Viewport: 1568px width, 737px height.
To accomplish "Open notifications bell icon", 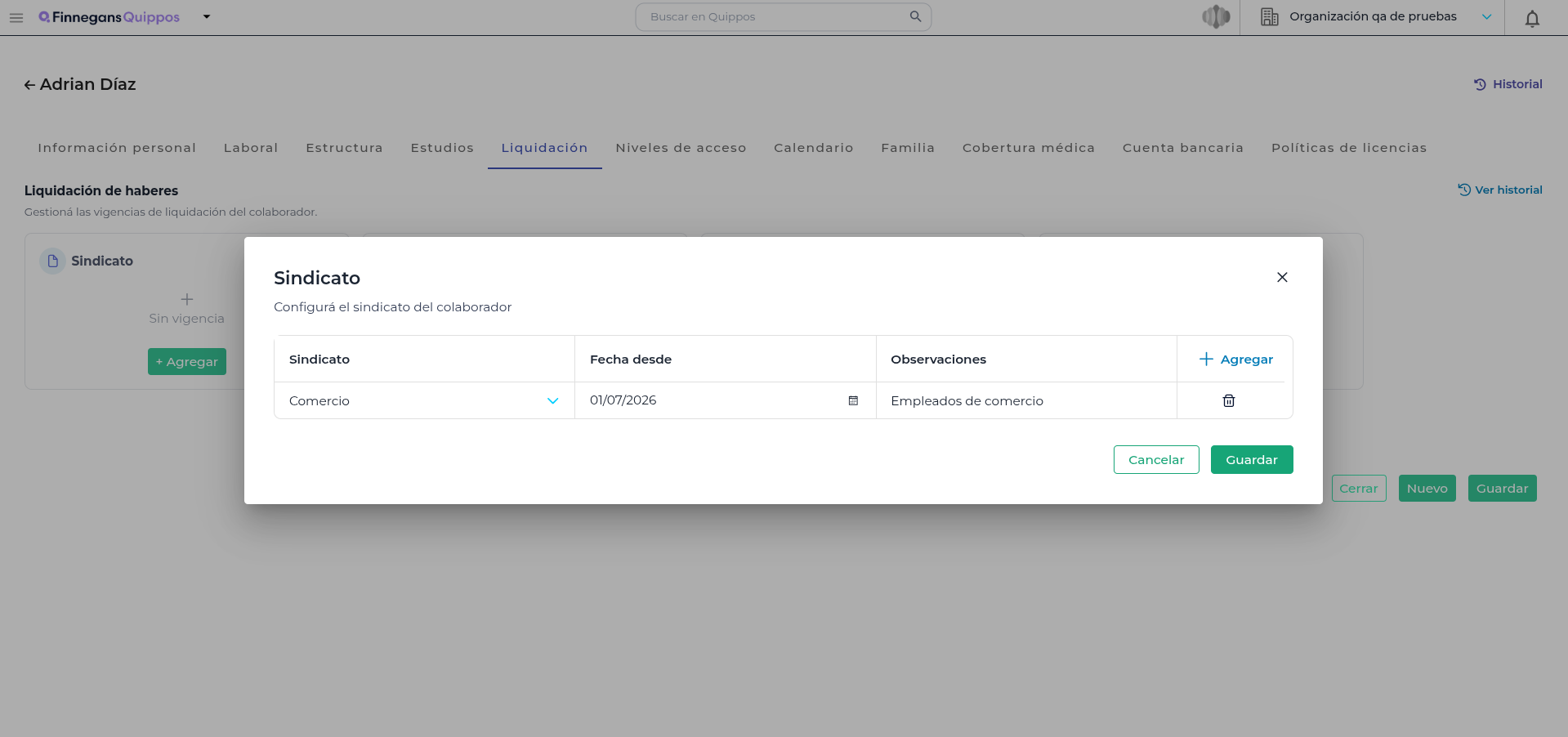I will point(1532,18).
